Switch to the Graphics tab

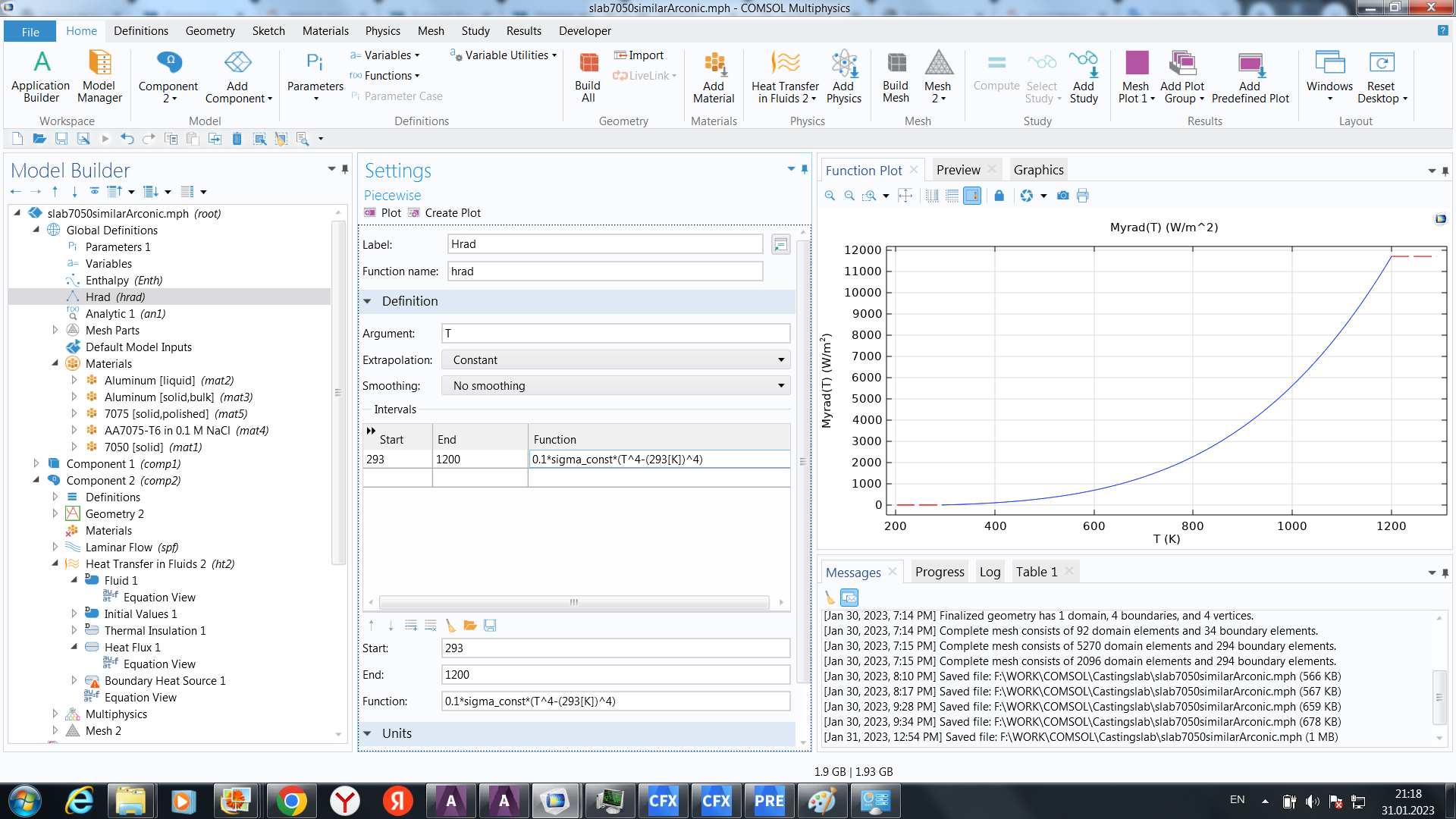click(x=1038, y=170)
